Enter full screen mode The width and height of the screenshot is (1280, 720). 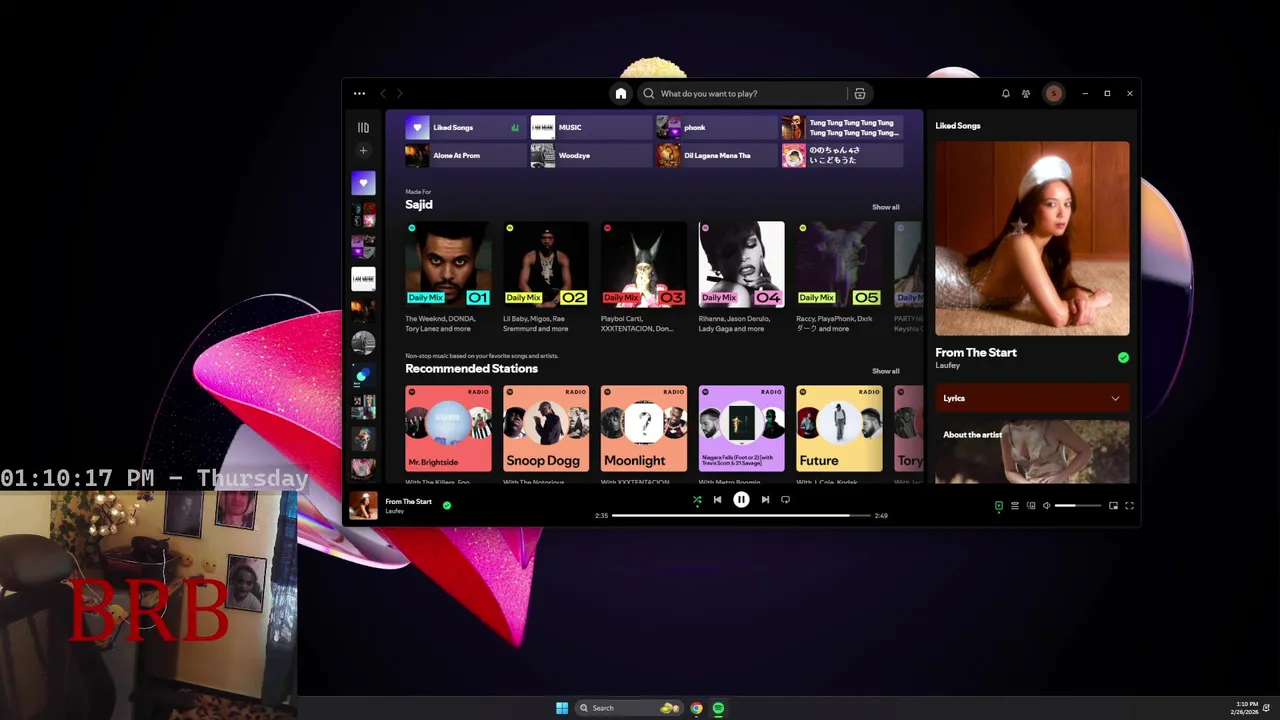(x=1129, y=506)
